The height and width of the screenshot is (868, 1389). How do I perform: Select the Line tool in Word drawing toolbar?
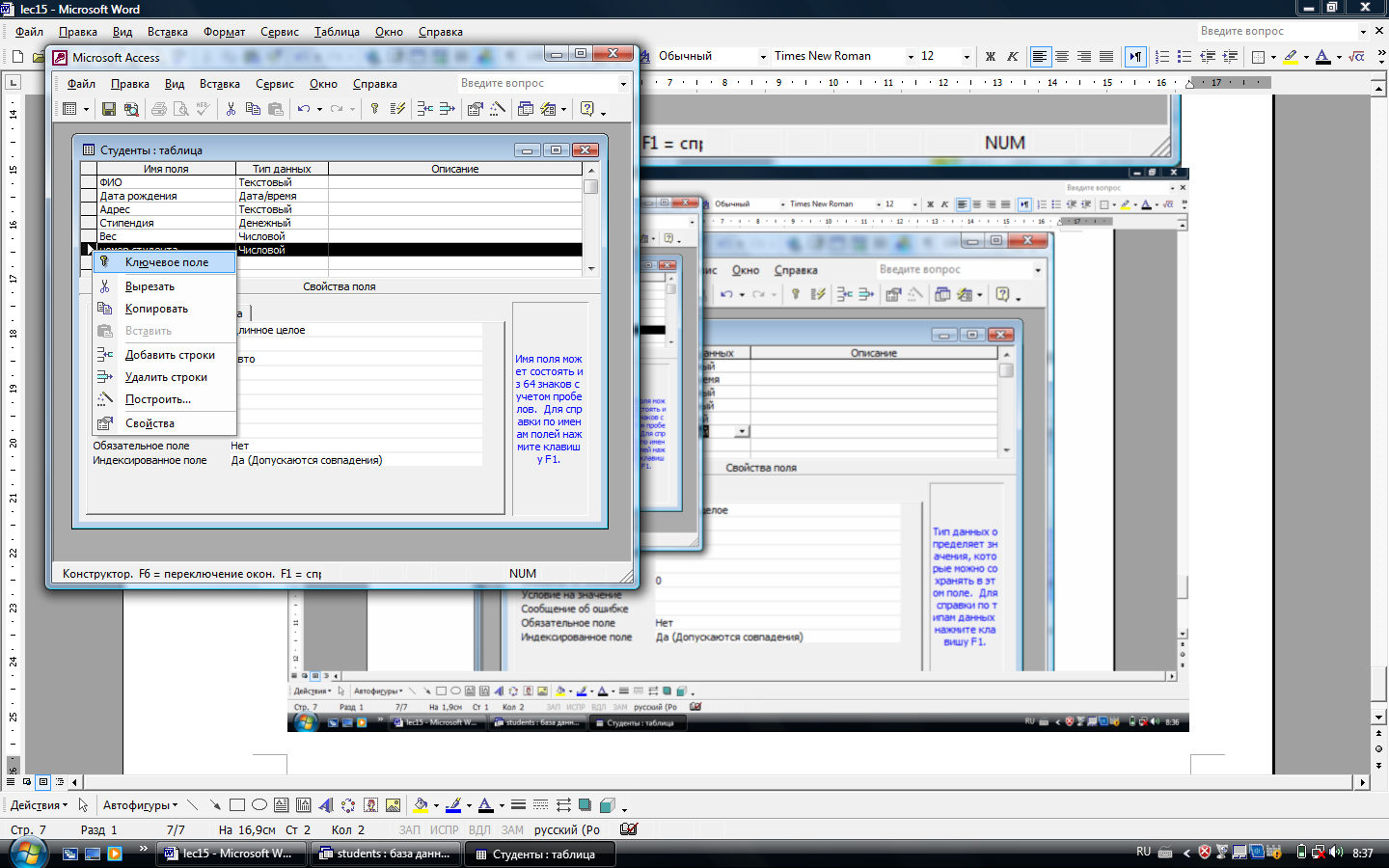pos(193,805)
